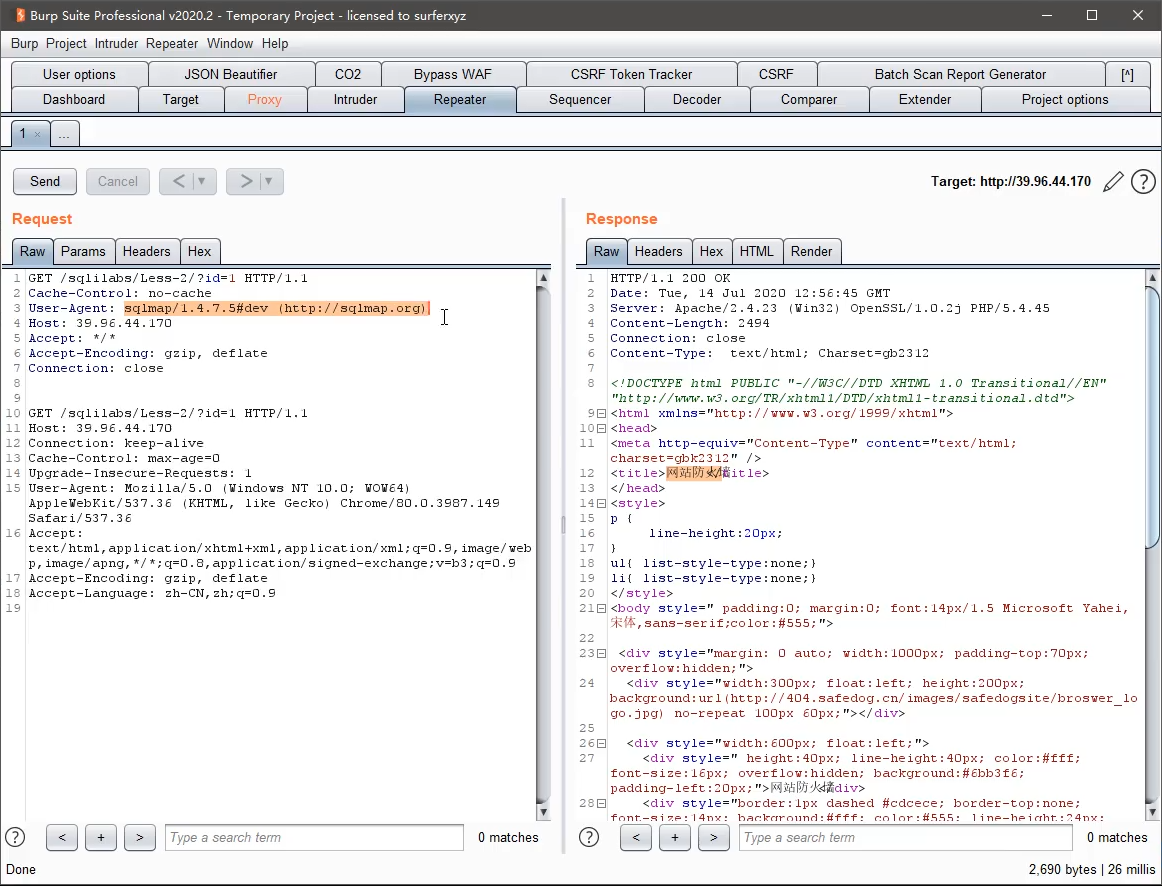Collapse the html tag at response line 9
This screenshot has height=886, width=1162.
pyautogui.click(x=601, y=413)
